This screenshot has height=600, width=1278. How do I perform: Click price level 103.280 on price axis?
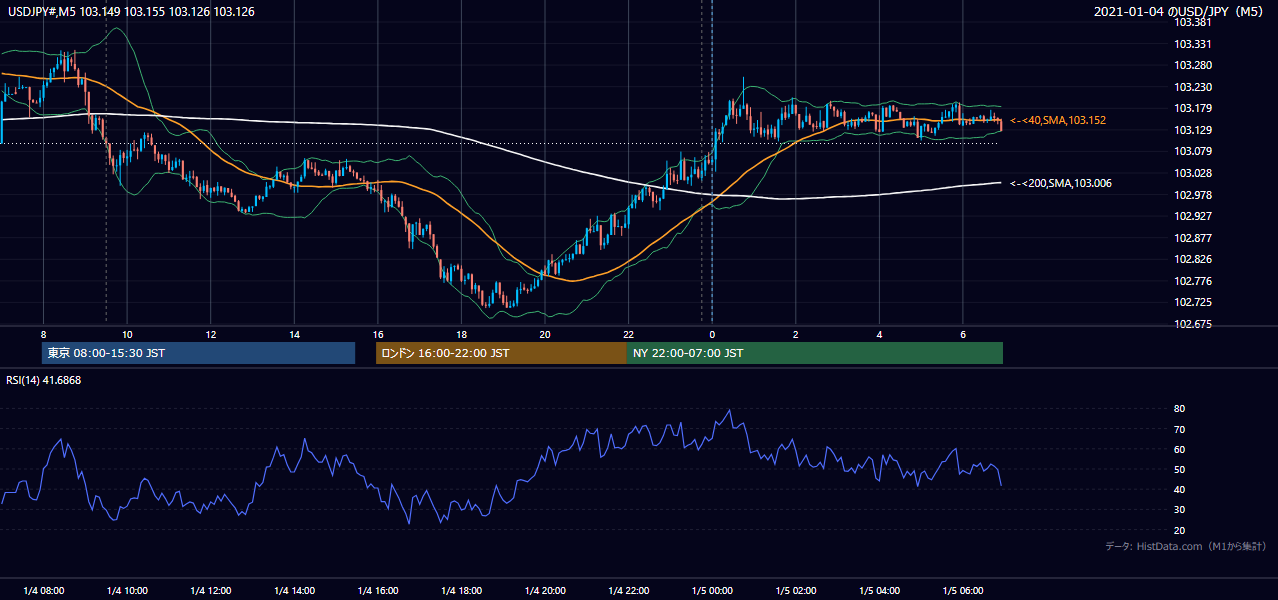point(1193,66)
